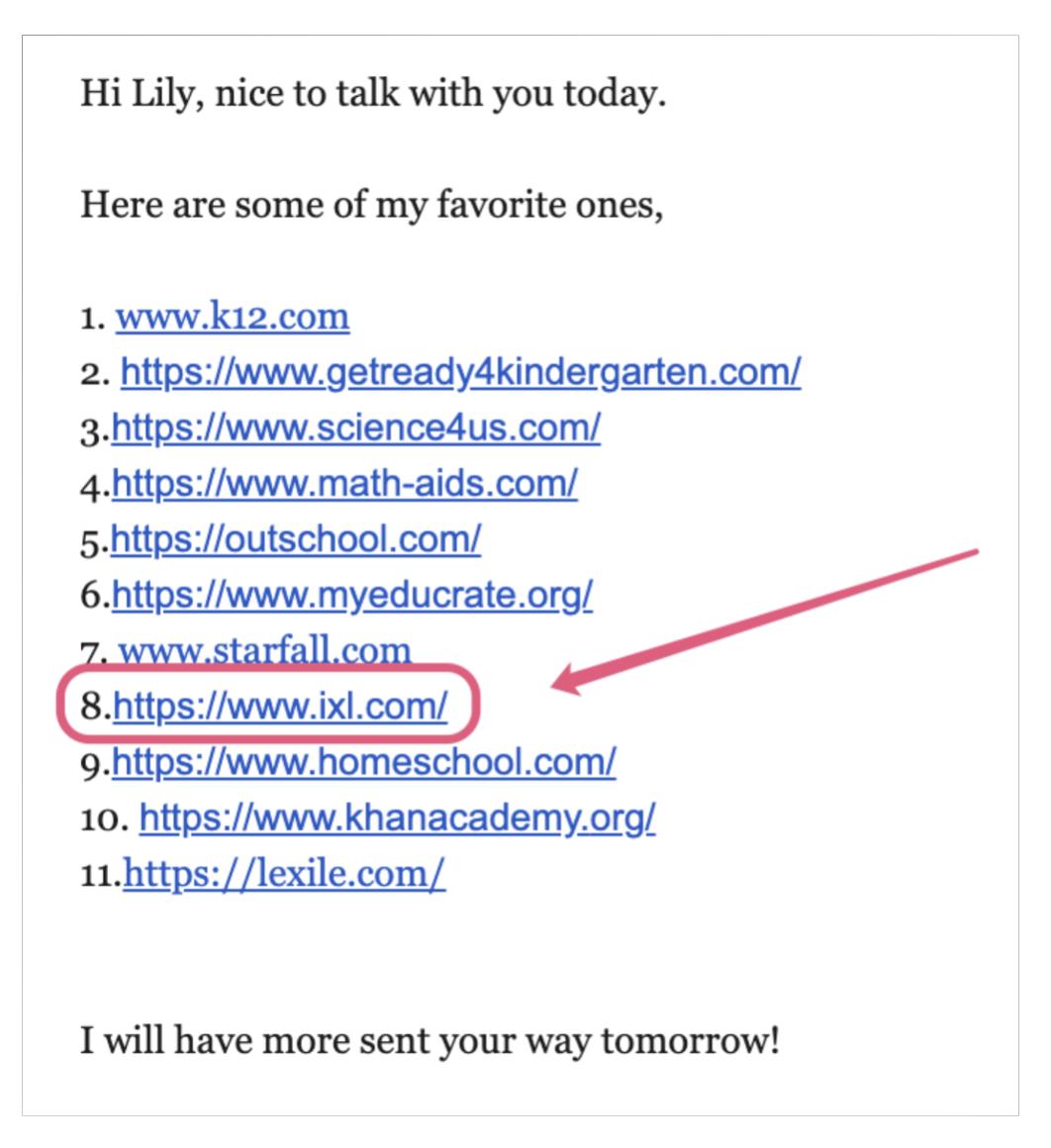Click the "Hi Lily" greeting line
Image resolution: width=1051 pixels, height=1148 pixels.
pyautogui.click(x=373, y=94)
